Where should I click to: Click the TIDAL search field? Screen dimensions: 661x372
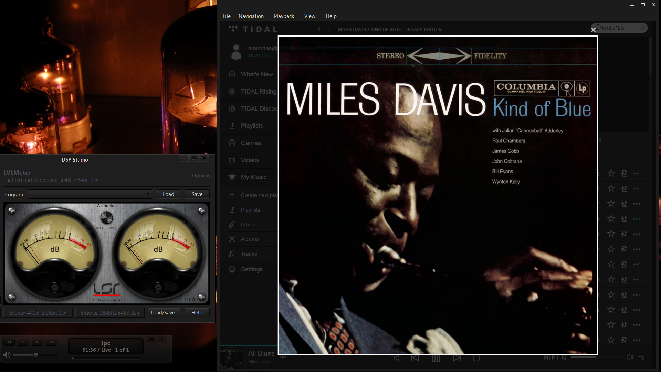[618, 28]
